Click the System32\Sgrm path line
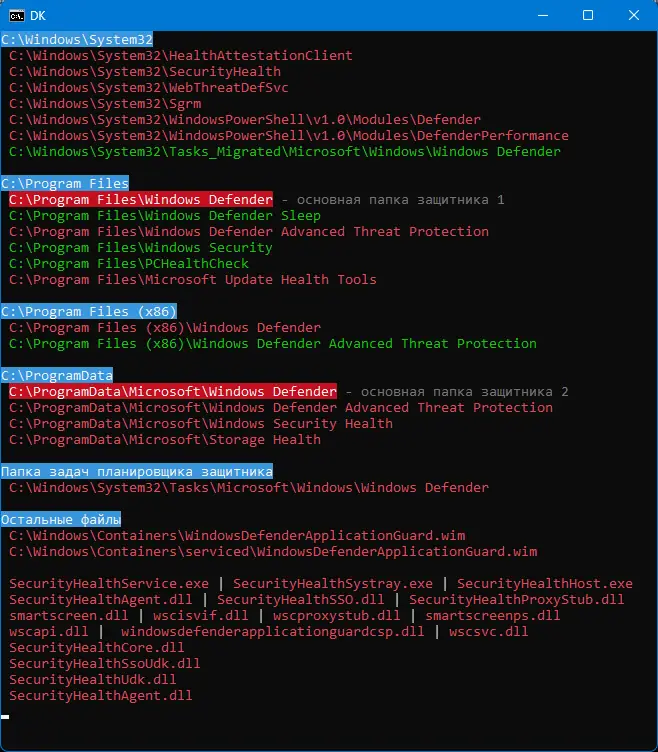Image resolution: width=658 pixels, height=752 pixels. 105,104
